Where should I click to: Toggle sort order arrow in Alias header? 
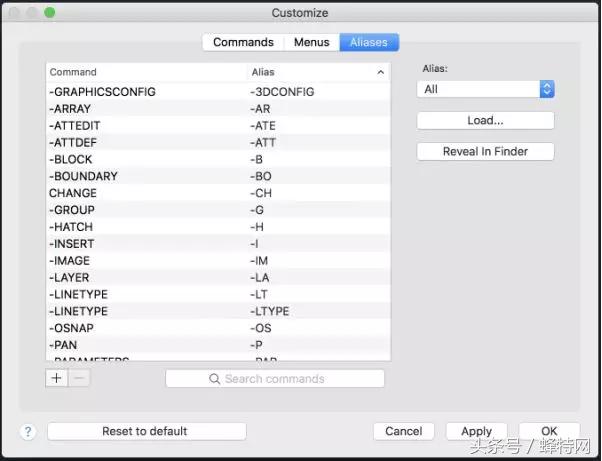coord(380,72)
